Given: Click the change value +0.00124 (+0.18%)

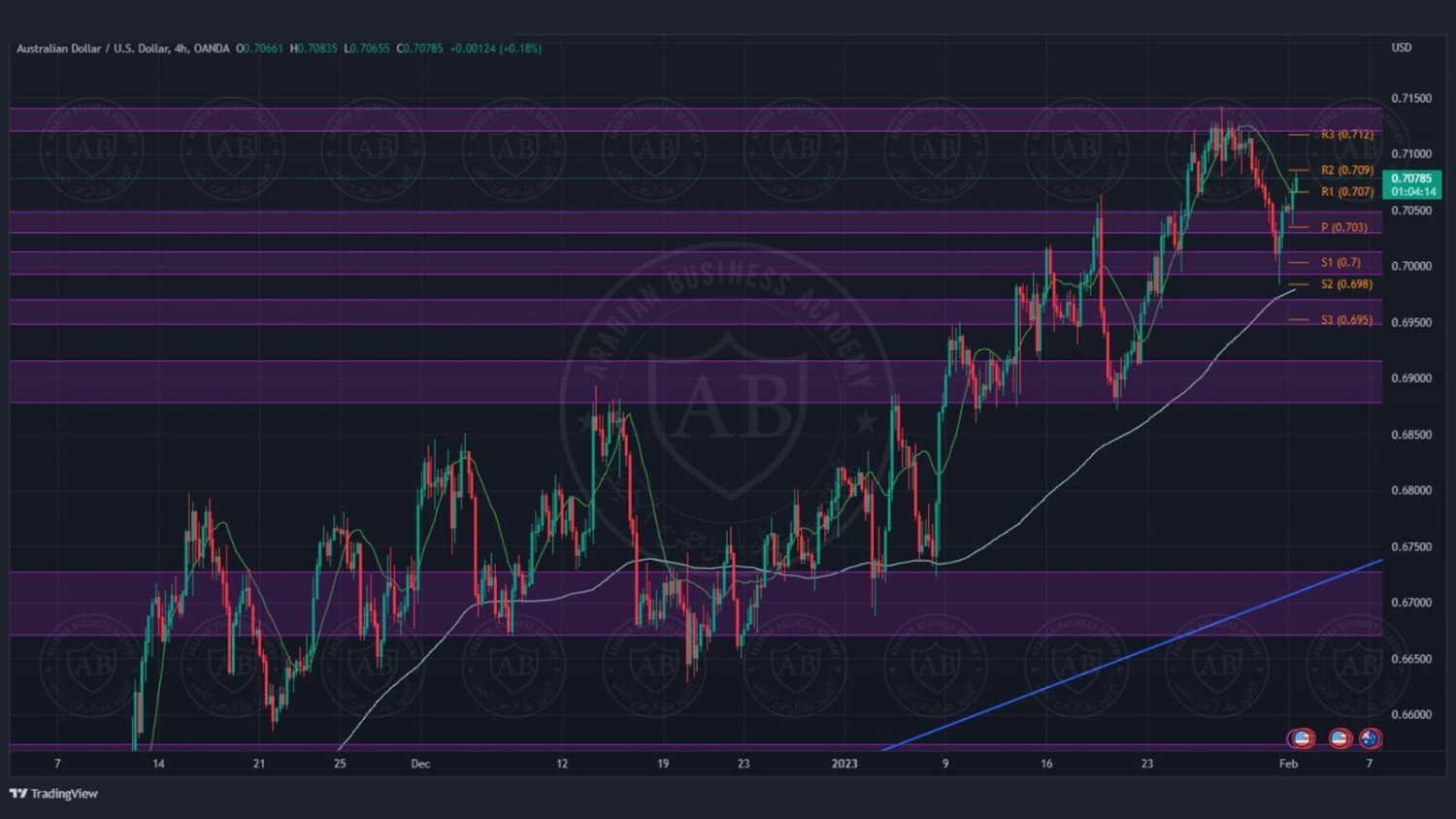Looking at the screenshot, I should (x=495, y=49).
